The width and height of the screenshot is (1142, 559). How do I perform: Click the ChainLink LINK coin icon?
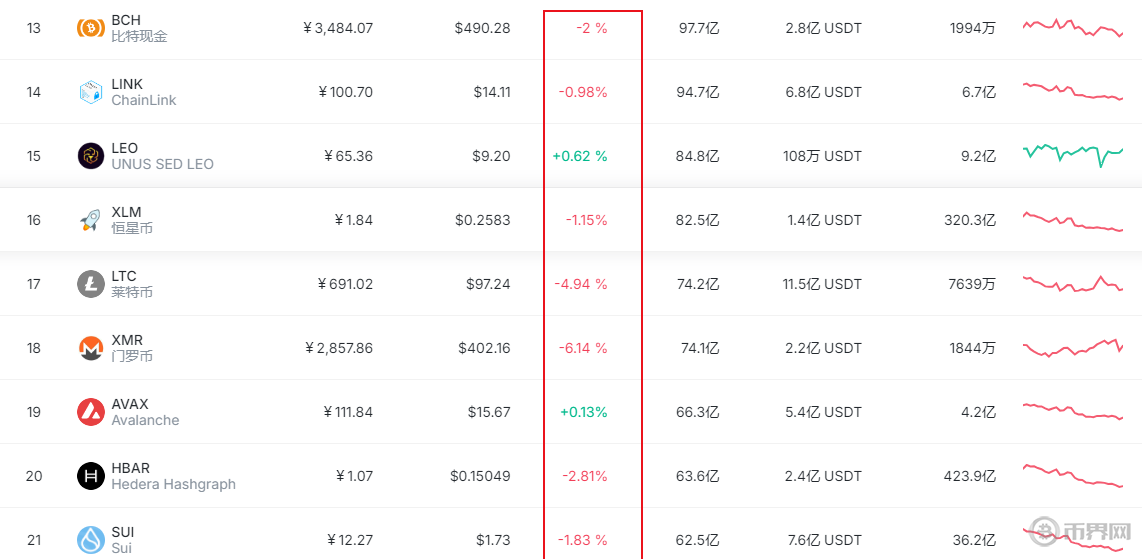pyautogui.click(x=91, y=92)
